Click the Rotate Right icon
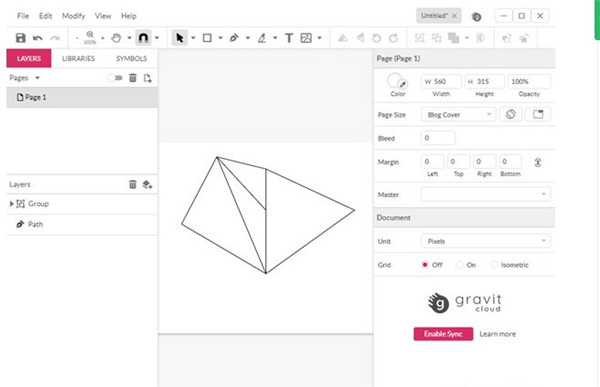Image resolution: width=600 pixels, height=387 pixels. tap(393, 38)
